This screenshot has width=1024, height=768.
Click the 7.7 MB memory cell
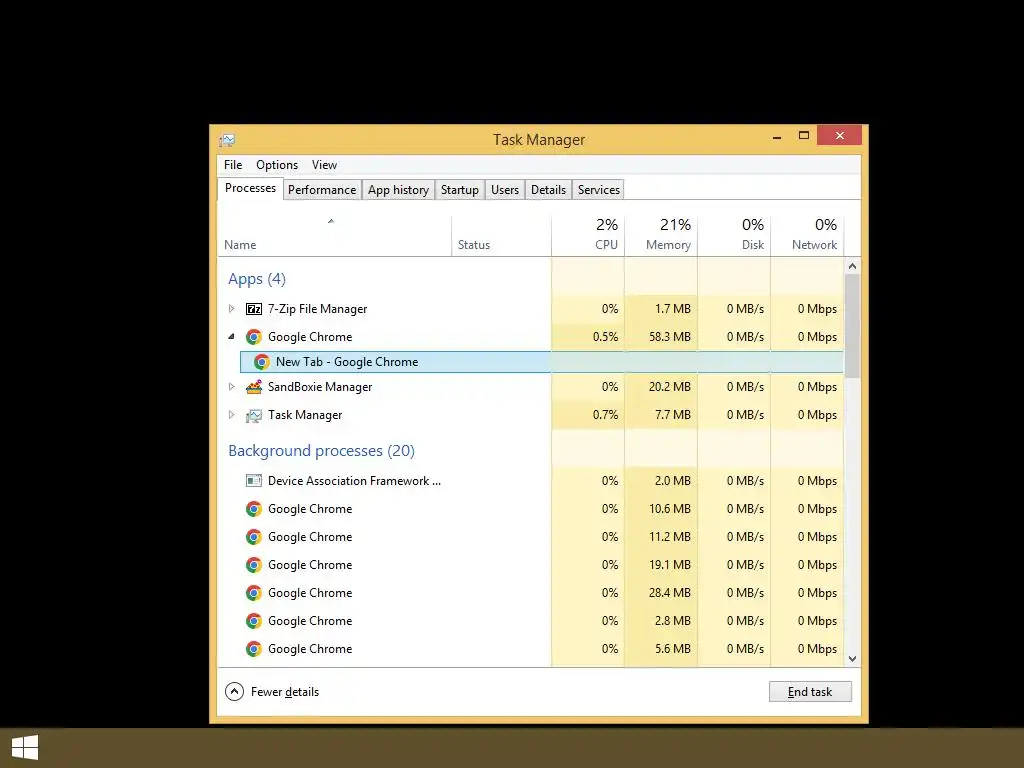click(661, 415)
